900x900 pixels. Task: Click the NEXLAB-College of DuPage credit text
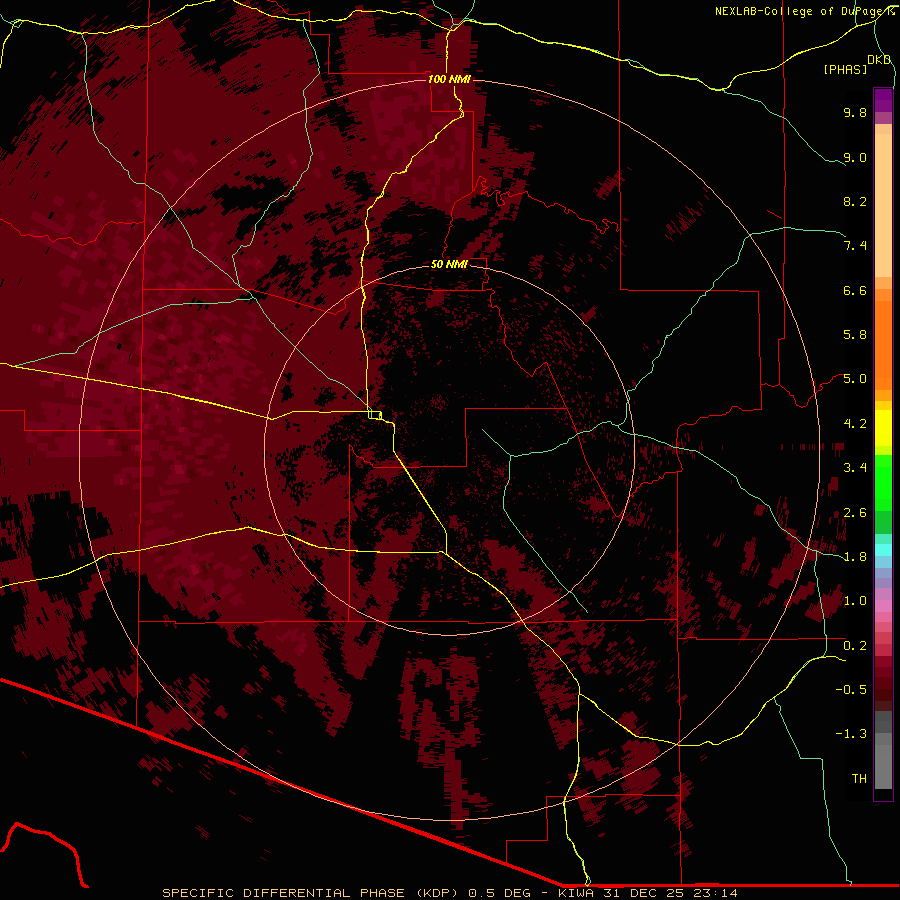(804, 11)
